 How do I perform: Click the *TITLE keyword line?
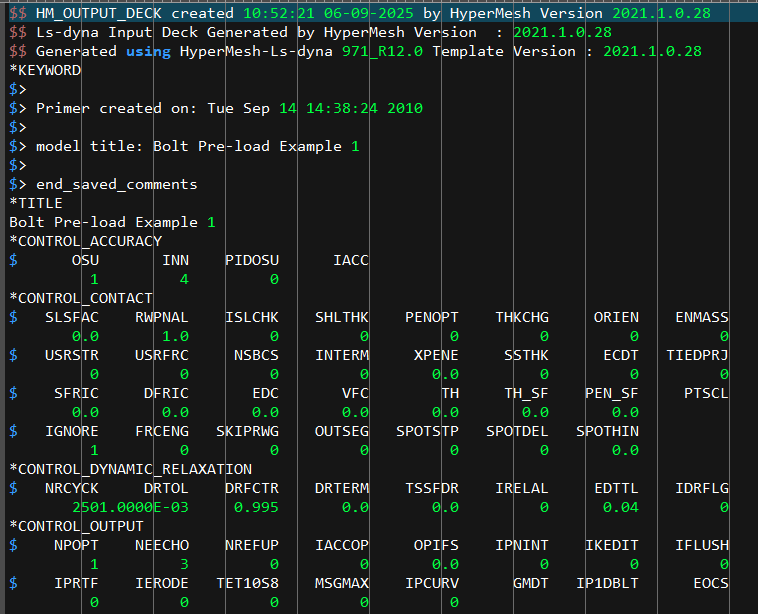coord(36,203)
